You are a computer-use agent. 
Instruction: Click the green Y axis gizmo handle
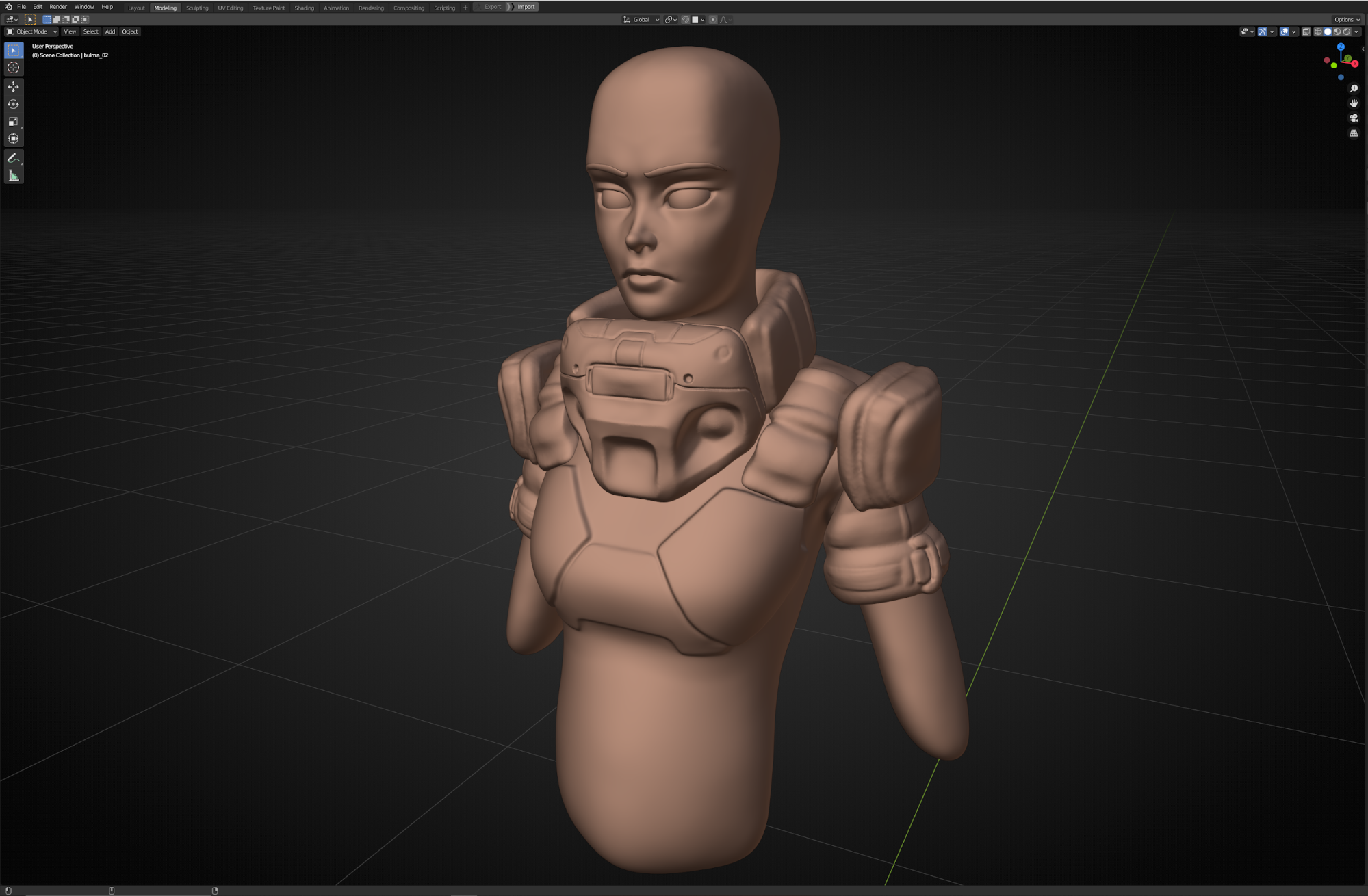1348,58
